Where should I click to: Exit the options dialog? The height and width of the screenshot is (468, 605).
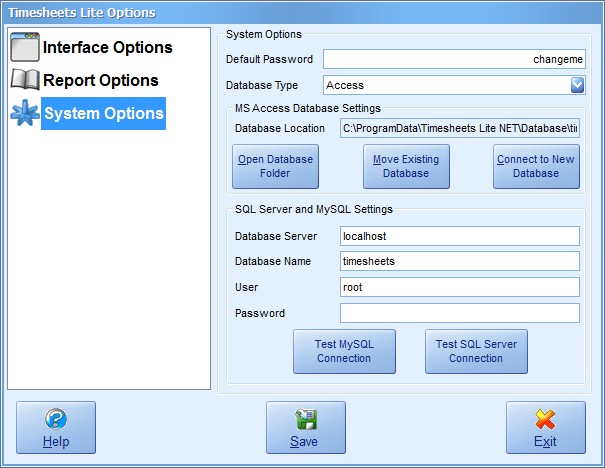[546, 427]
